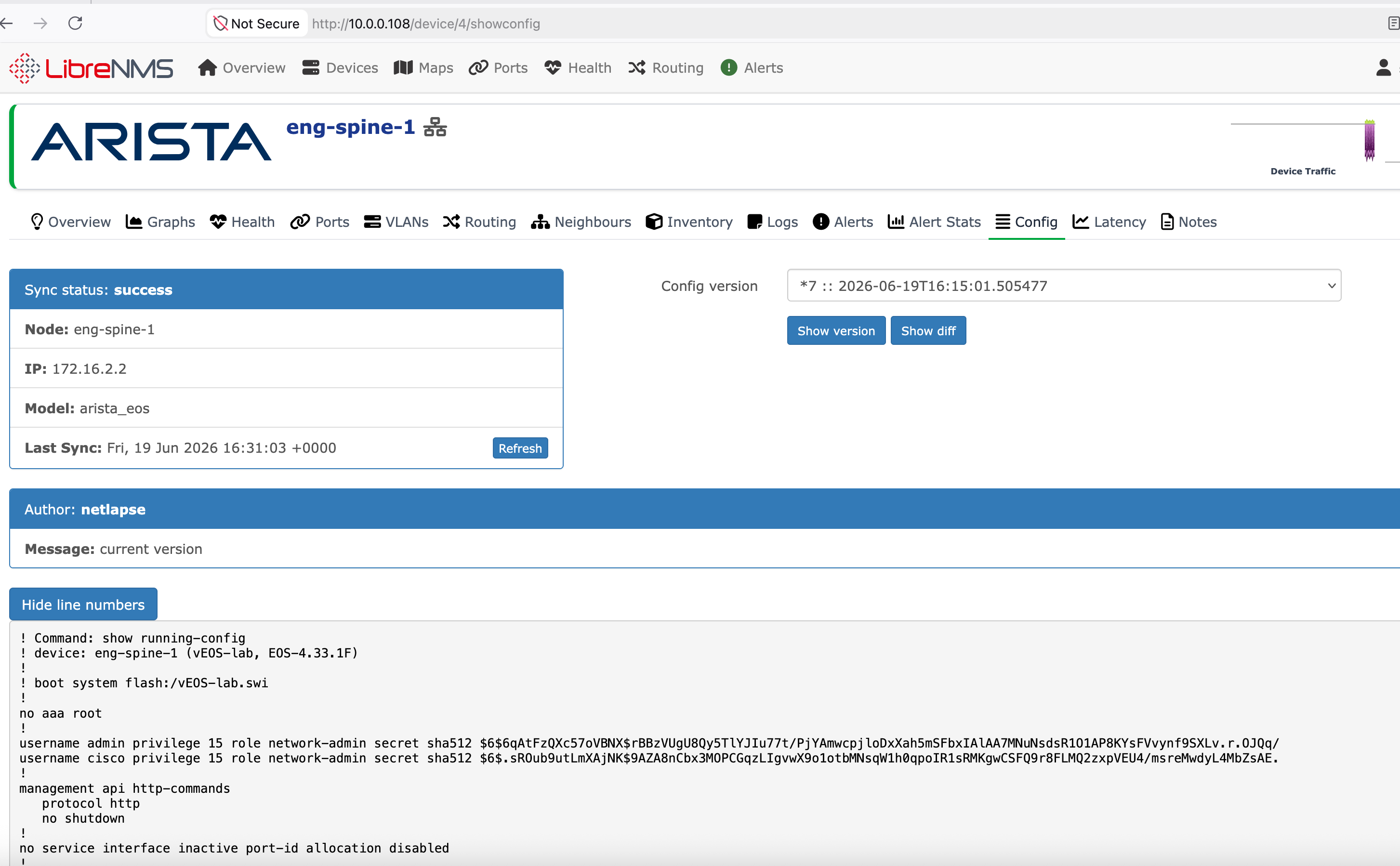This screenshot has height=866, width=1400.
Task: Click the 'management api http-commands' config line
Action: click(124, 788)
